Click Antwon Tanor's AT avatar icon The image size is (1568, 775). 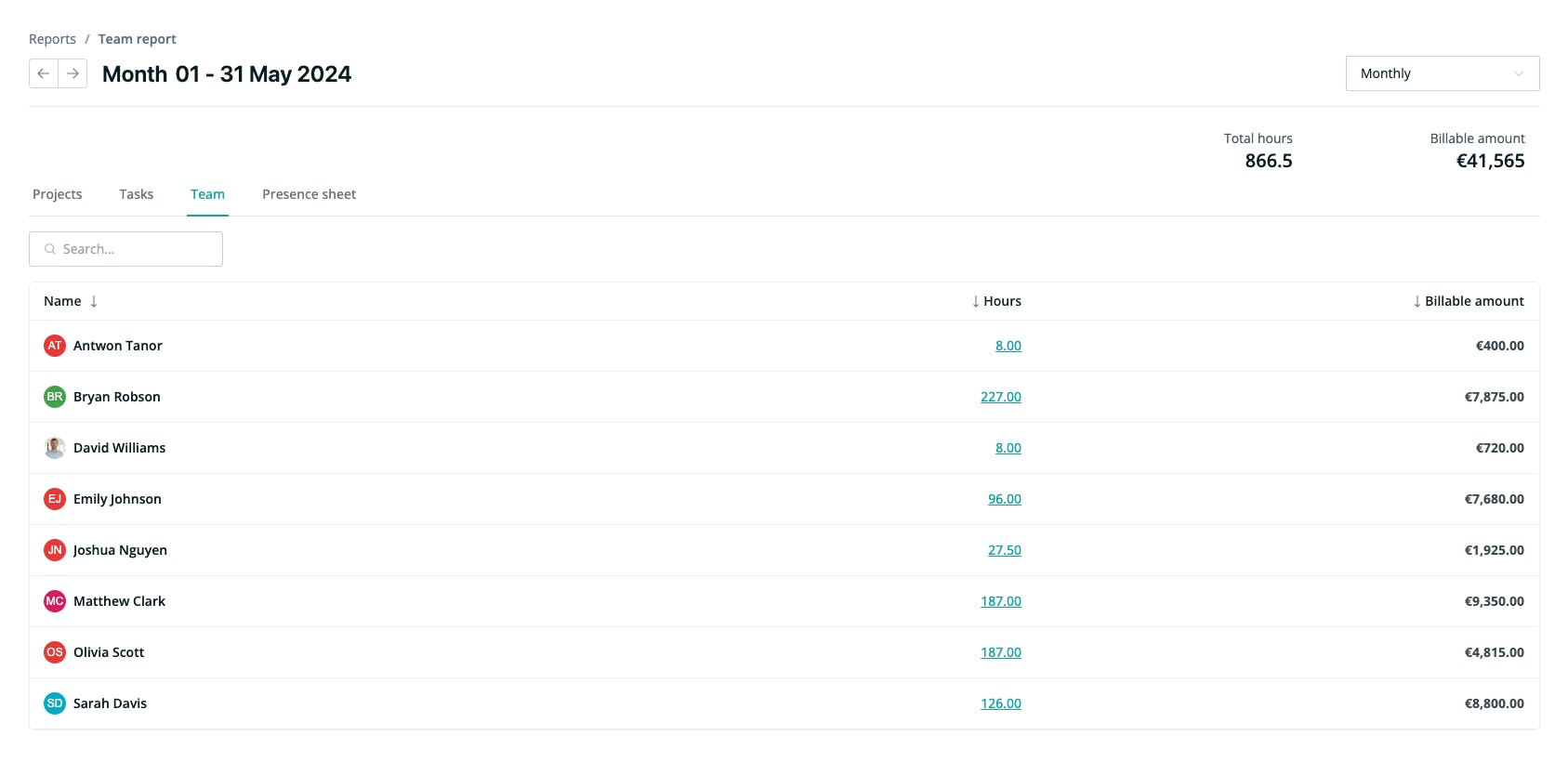pos(55,346)
